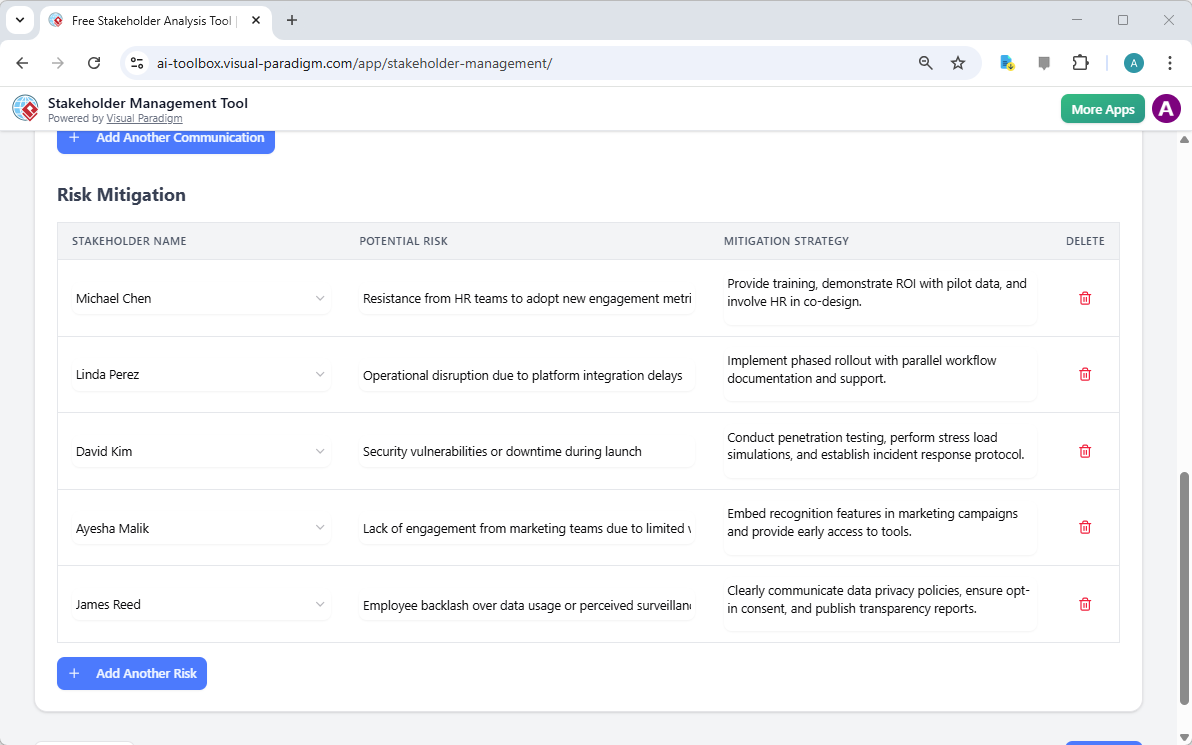Screen dimensions: 1192x745
Task: Delete Linda Perez's risk entry using trash icon
Action: click(1084, 374)
